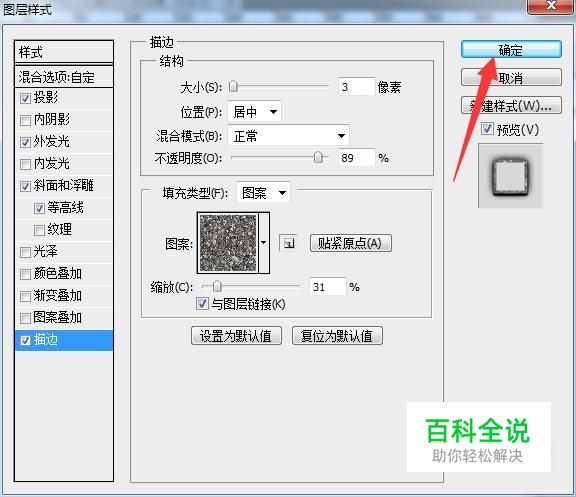Select the 纹理 sub-item label
Image resolution: width=576 pixels, height=497 pixels.
coord(60,230)
